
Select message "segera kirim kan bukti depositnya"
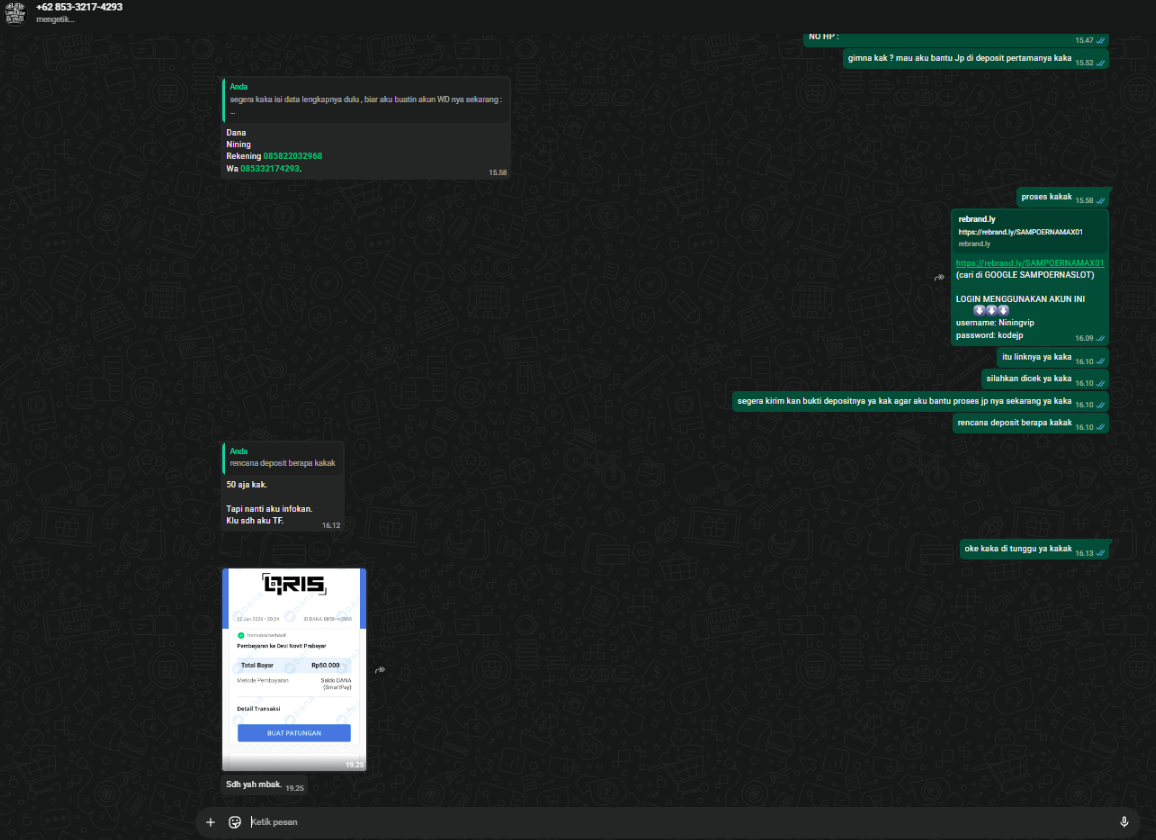[920, 401]
